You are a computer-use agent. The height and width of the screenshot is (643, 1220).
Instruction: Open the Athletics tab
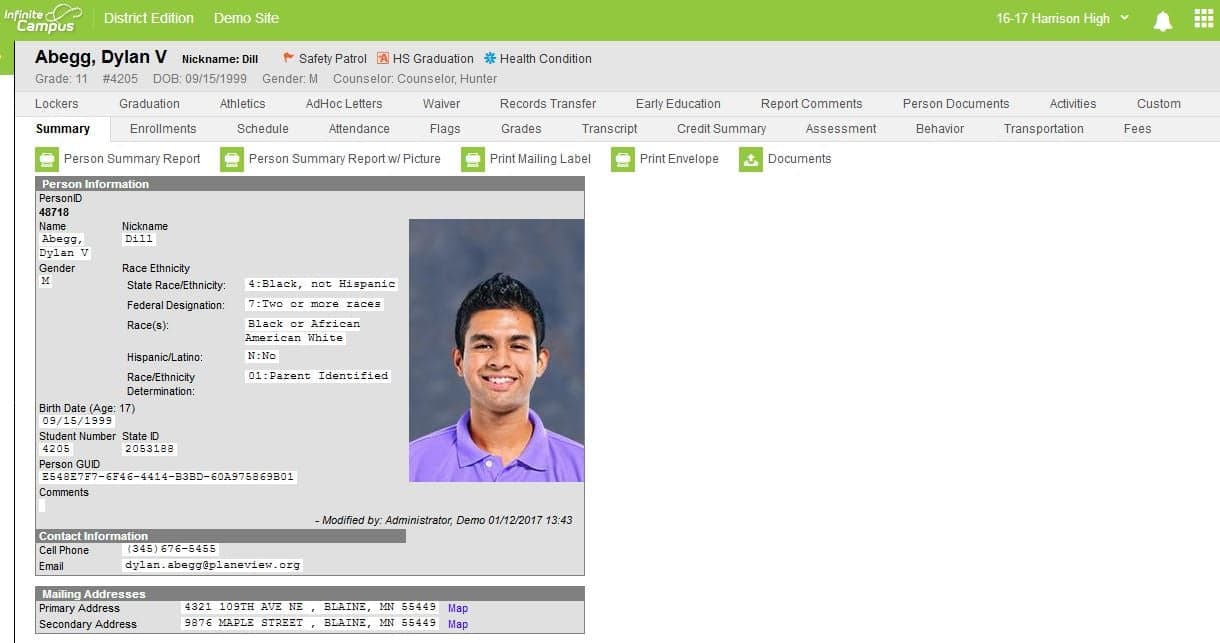click(242, 104)
